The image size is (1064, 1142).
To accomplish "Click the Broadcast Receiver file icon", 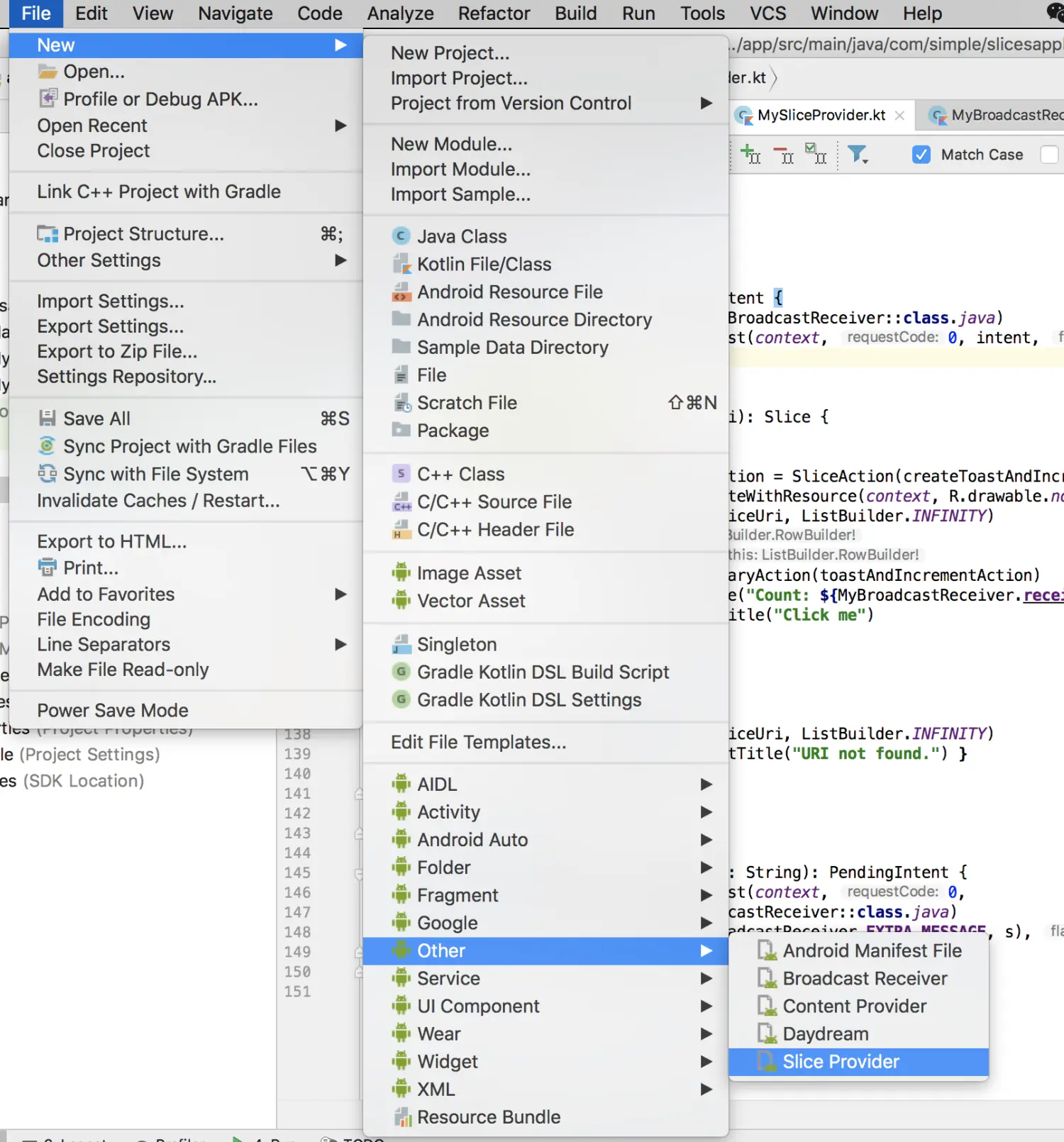I will (x=767, y=979).
